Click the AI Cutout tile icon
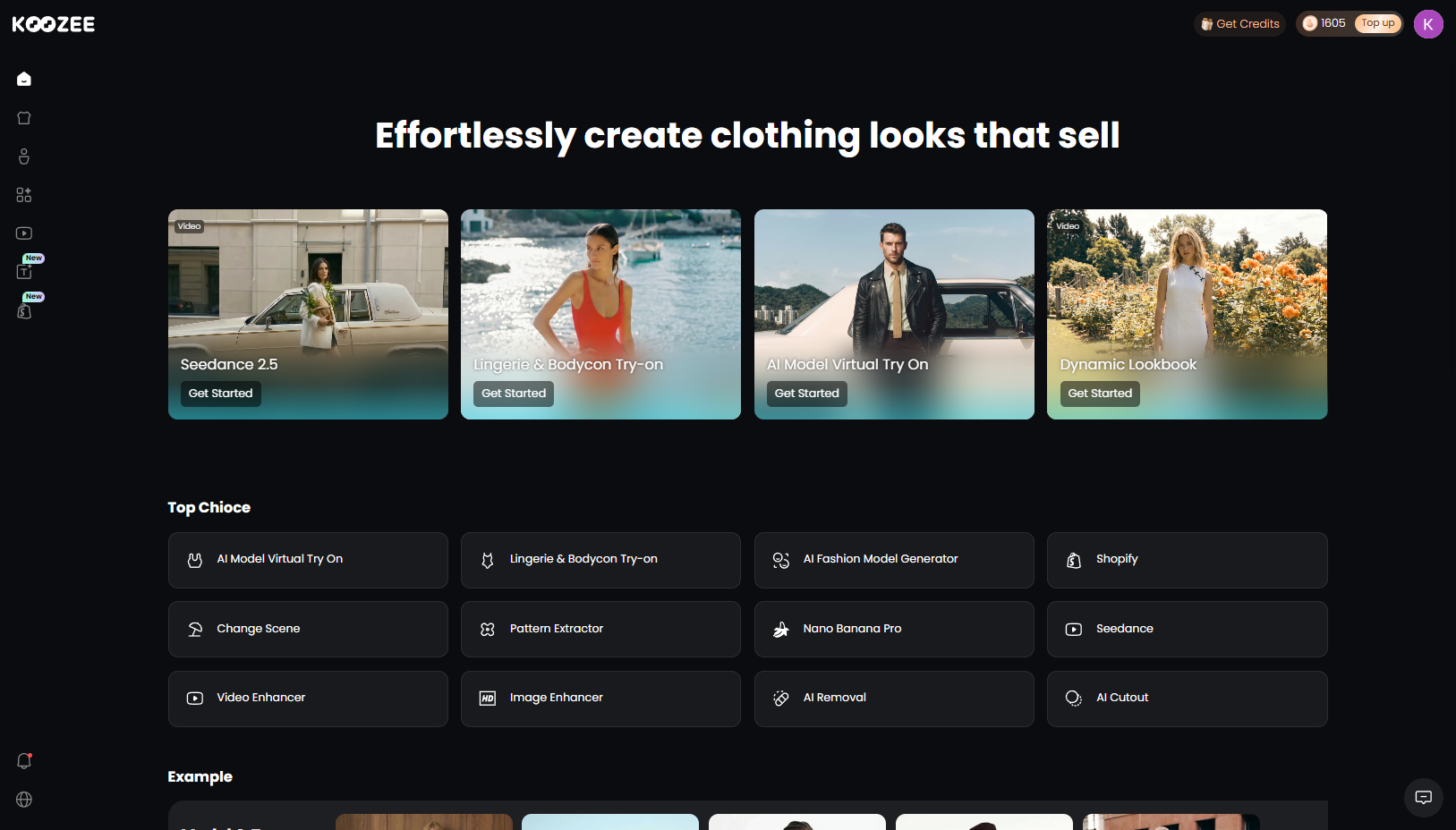The height and width of the screenshot is (830, 1456). click(1074, 699)
